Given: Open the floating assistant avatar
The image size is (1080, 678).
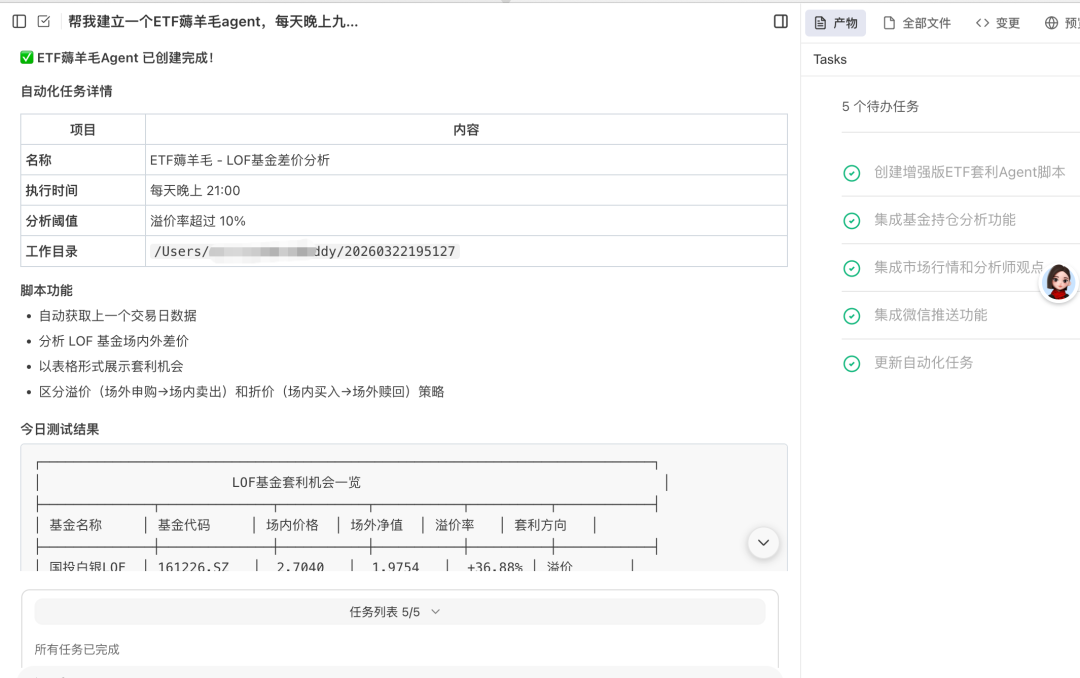Looking at the screenshot, I should pos(1058,282).
